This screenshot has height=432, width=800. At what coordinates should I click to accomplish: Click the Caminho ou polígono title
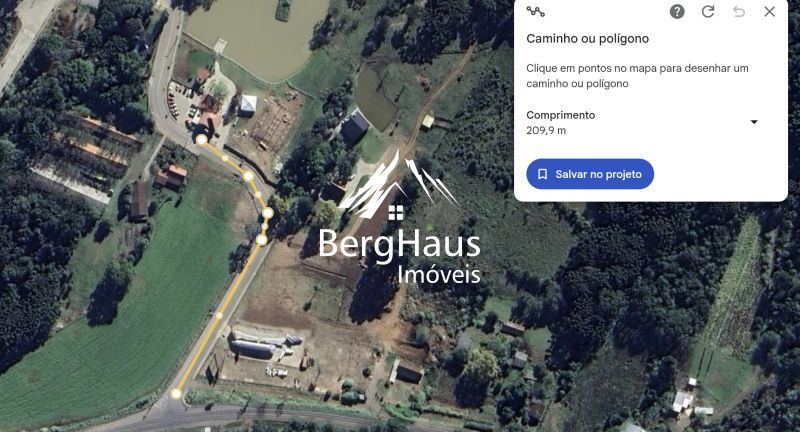click(x=587, y=38)
